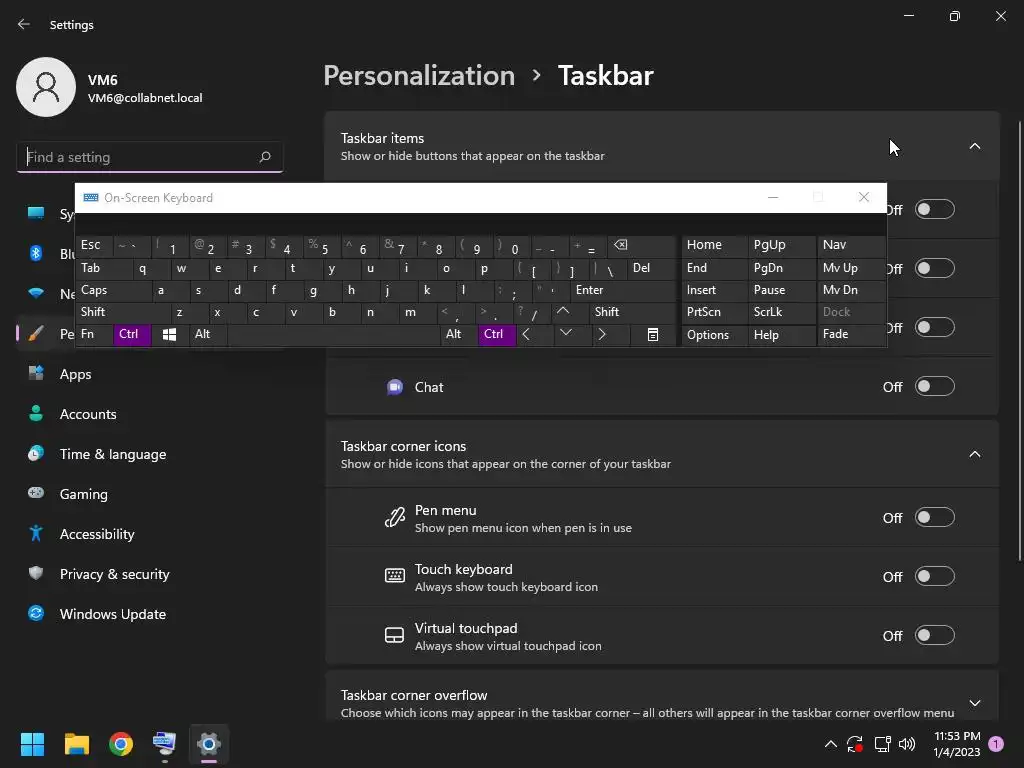Image resolution: width=1024 pixels, height=768 pixels.
Task: Click the Network wifi sidebar icon
Action: pos(36,293)
